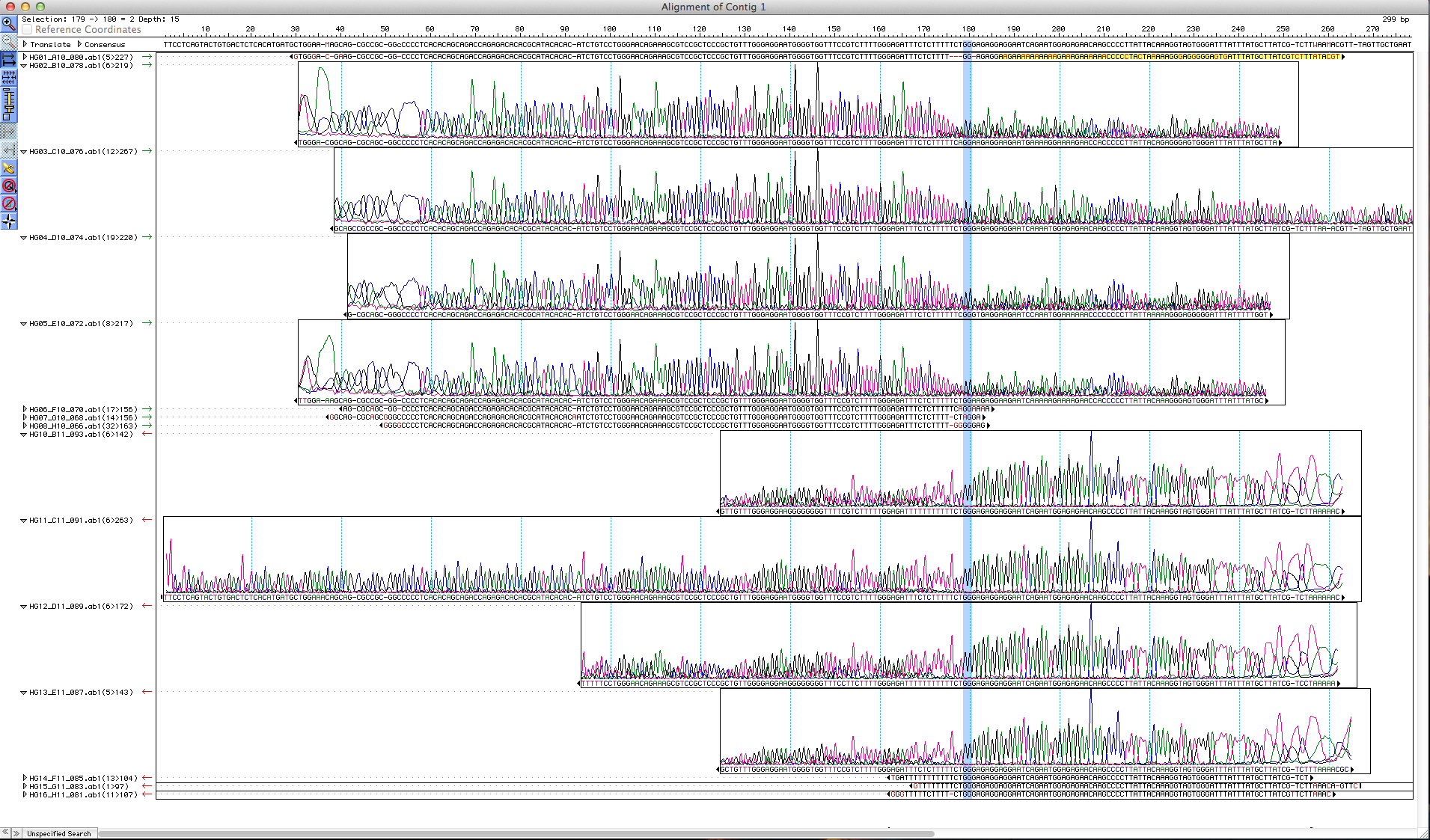Expand HG01_A10_080.ab1 chromatogram
This screenshot has height=840, width=1430.
[x=25, y=57]
